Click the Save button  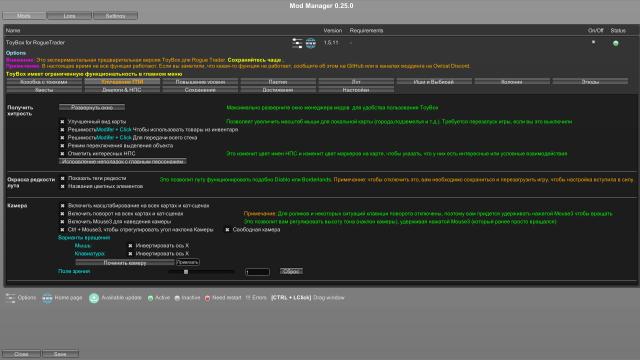point(60,354)
